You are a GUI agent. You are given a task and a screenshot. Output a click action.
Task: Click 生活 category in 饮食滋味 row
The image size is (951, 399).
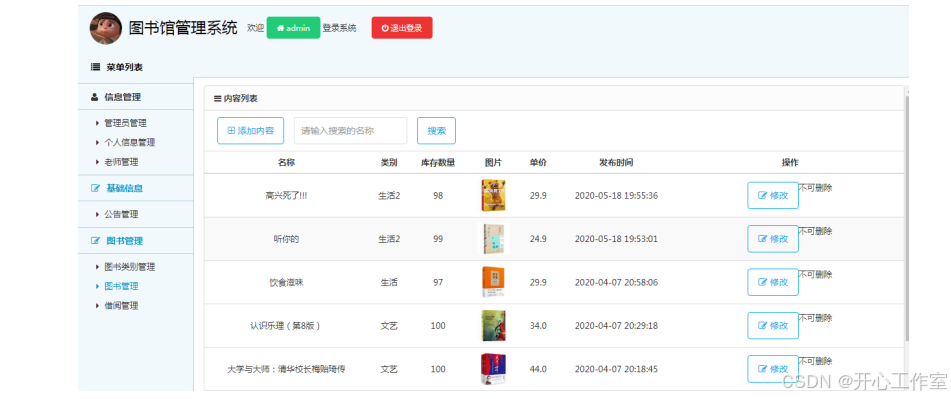click(389, 283)
